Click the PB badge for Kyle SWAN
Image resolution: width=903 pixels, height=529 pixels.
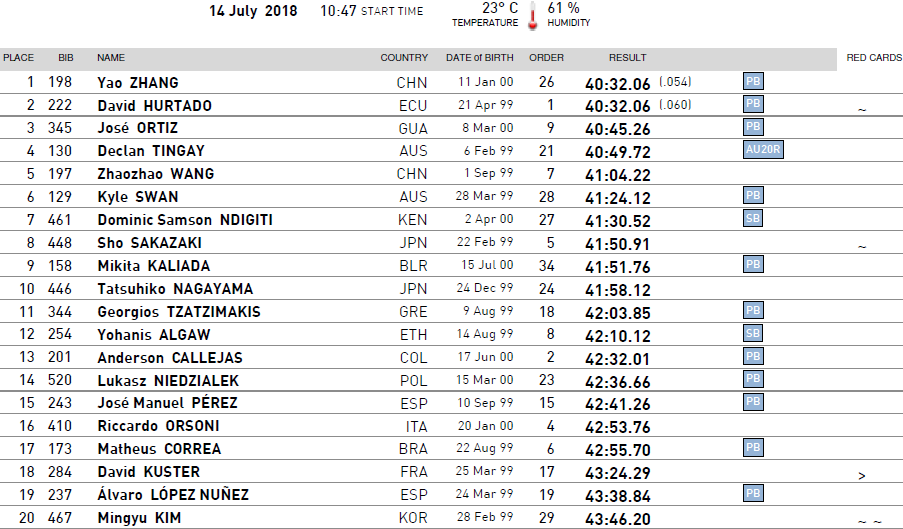pos(753,195)
